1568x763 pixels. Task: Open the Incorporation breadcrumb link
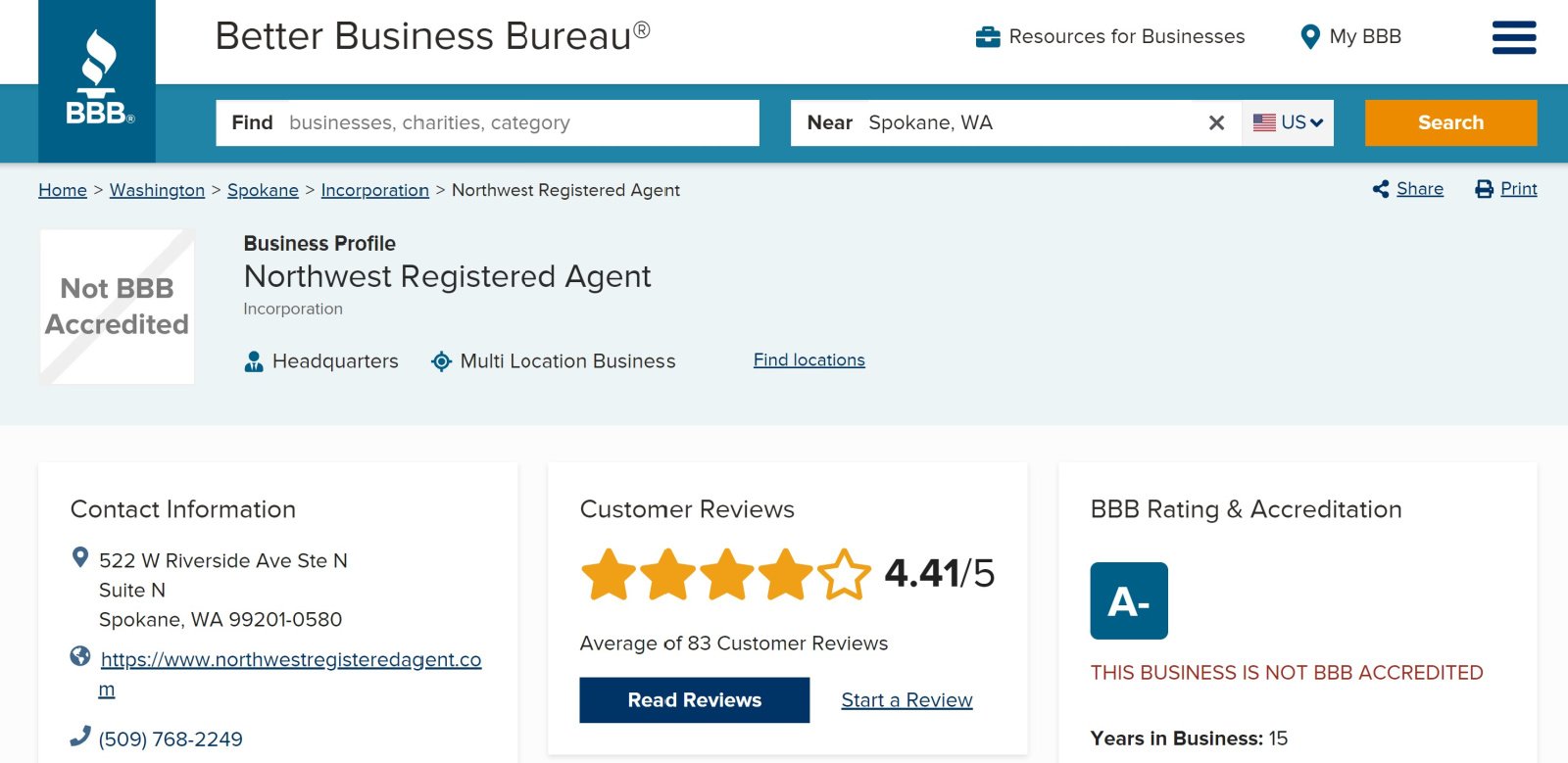(x=375, y=190)
